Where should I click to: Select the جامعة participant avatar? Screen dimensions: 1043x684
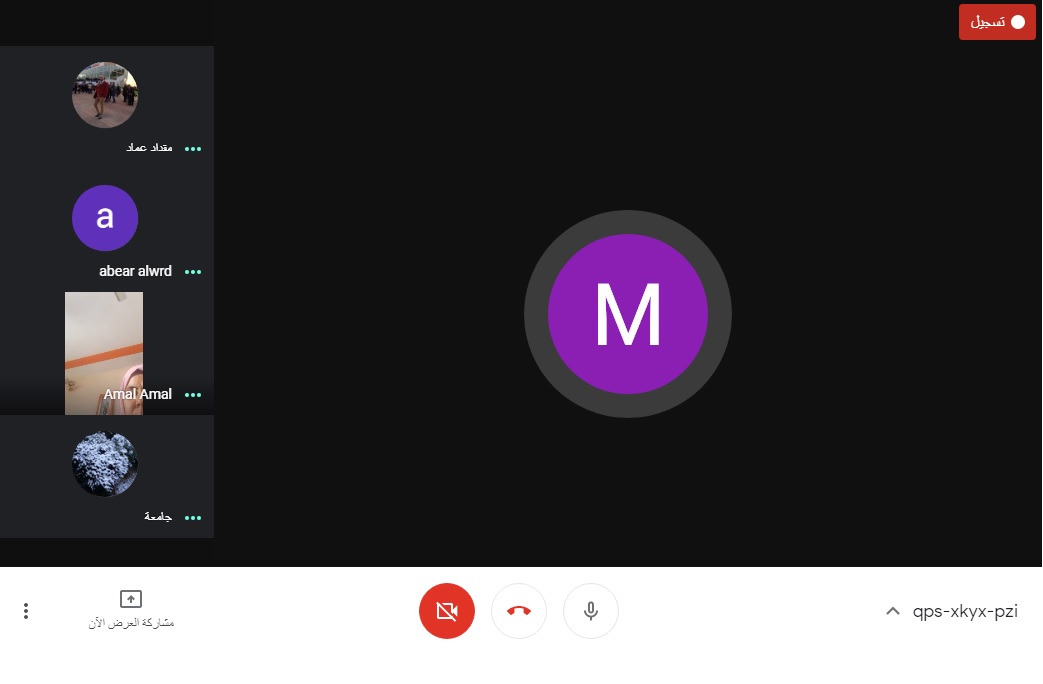click(x=105, y=464)
